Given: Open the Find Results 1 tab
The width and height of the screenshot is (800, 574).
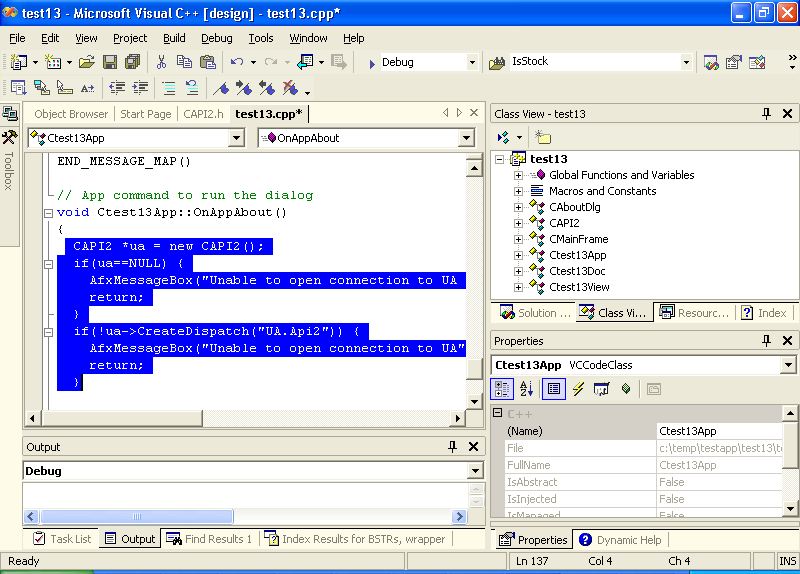Looking at the screenshot, I should 209,539.
